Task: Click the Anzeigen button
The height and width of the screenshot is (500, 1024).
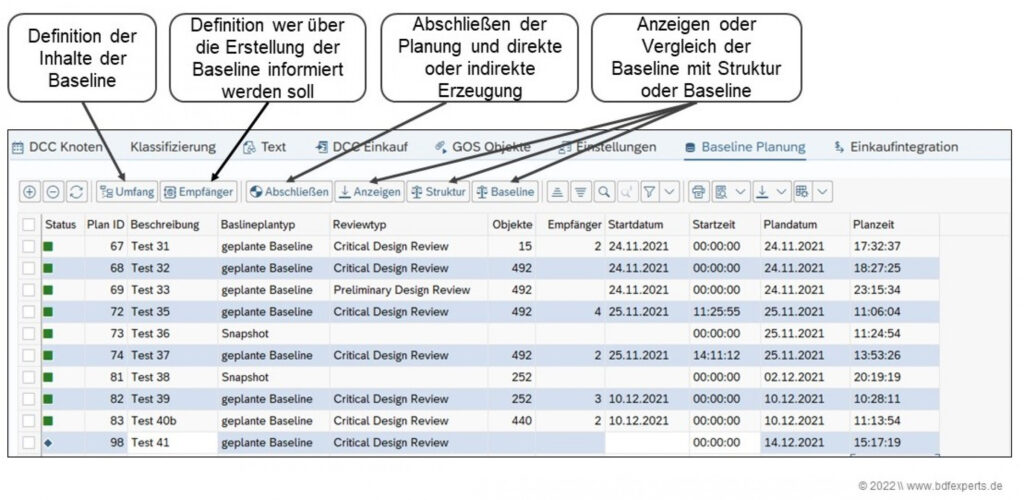Action: coord(370,192)
